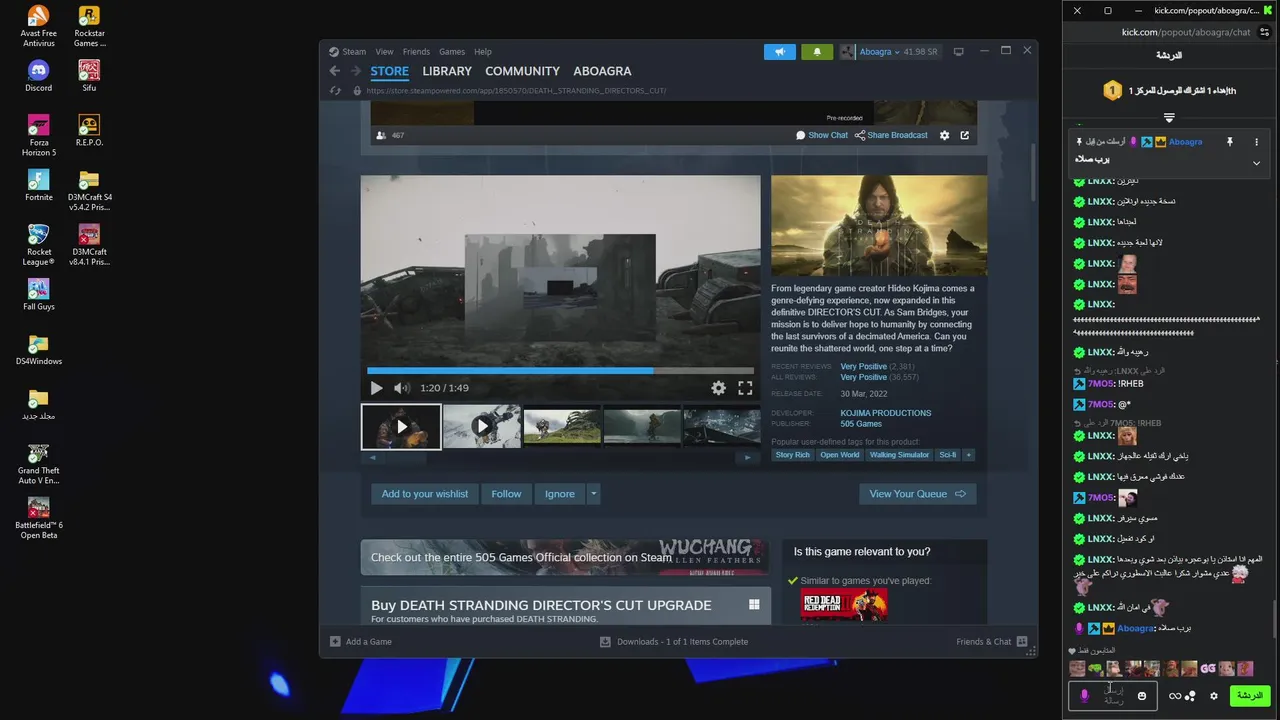1280x720 pixels.
Task: Click Kick channel points icon
Action: (1191, 696)
